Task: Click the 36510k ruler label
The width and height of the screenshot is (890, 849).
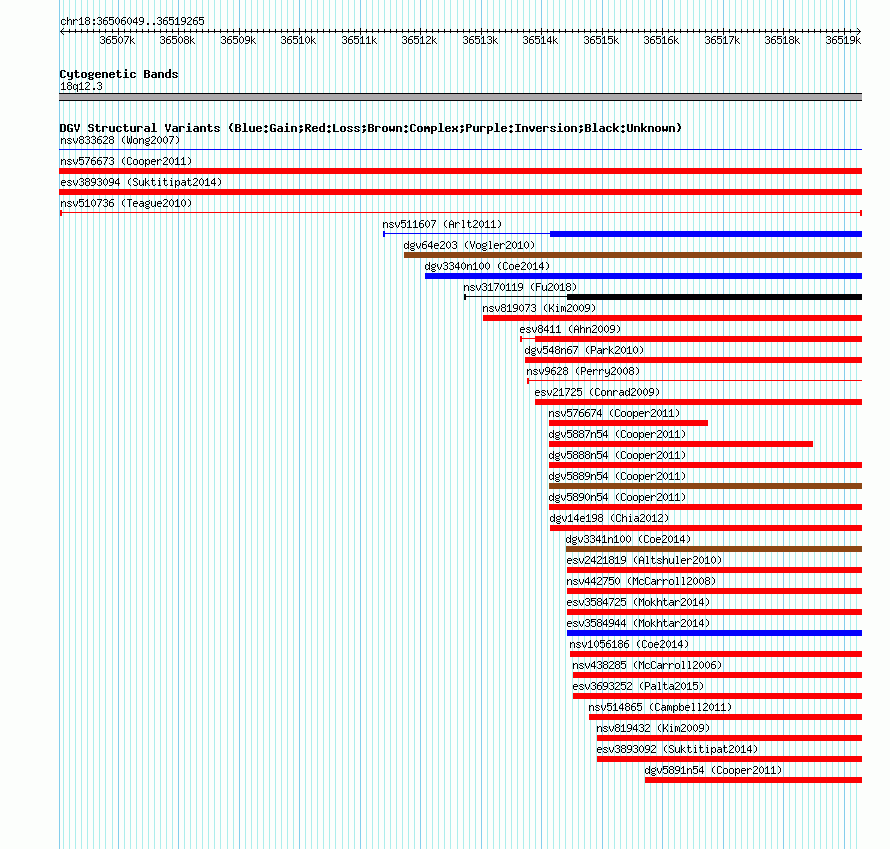Action: click(299, 40)
